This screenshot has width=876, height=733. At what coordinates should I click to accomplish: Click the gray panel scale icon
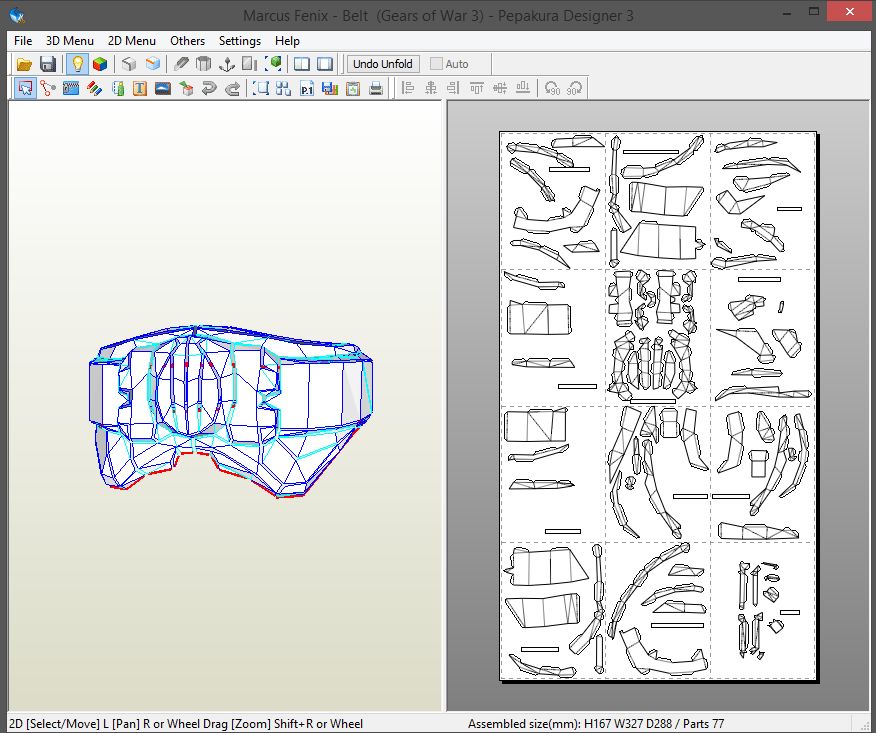[250, 64]
